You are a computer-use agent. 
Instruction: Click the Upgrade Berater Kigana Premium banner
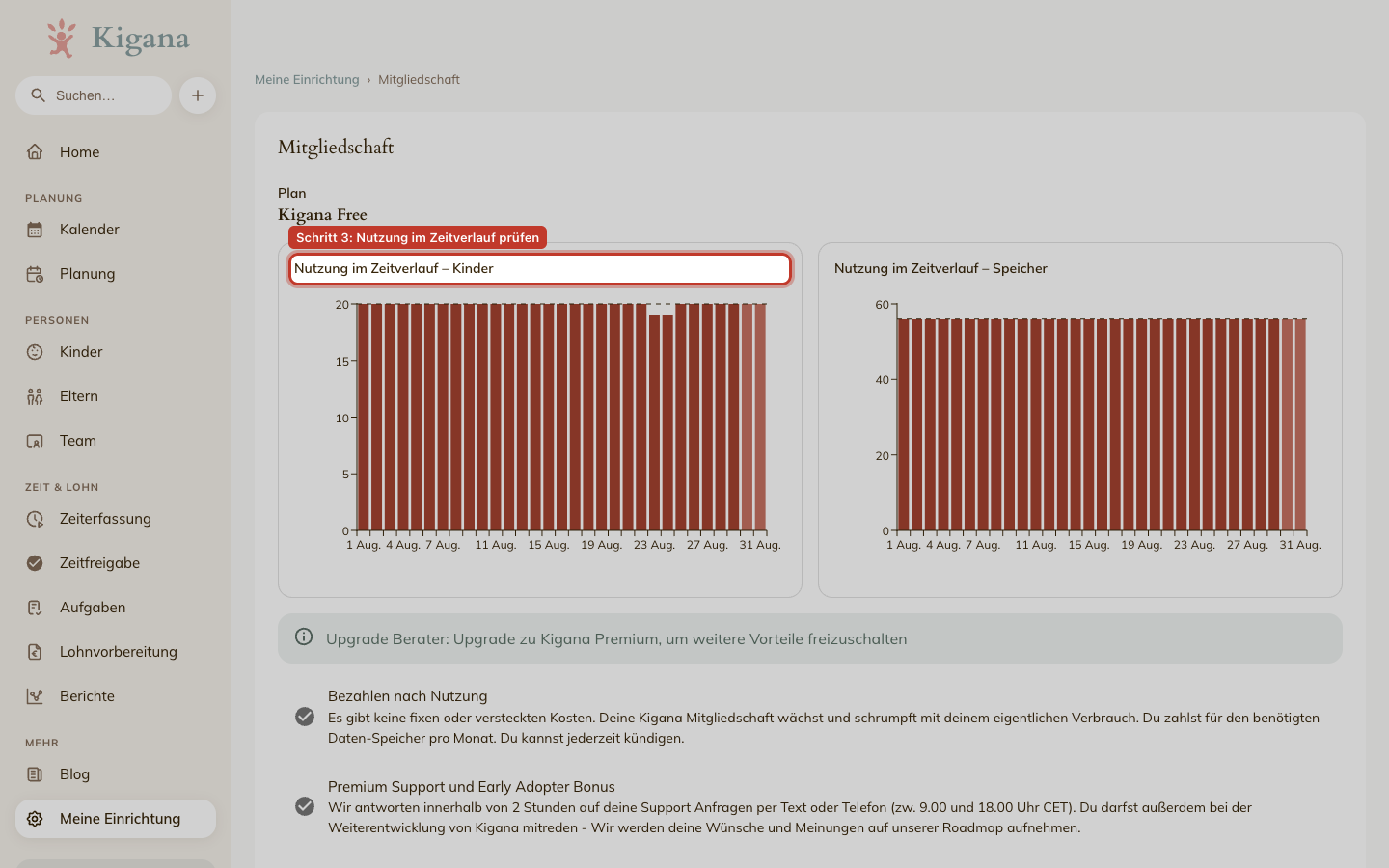point(810,638)
